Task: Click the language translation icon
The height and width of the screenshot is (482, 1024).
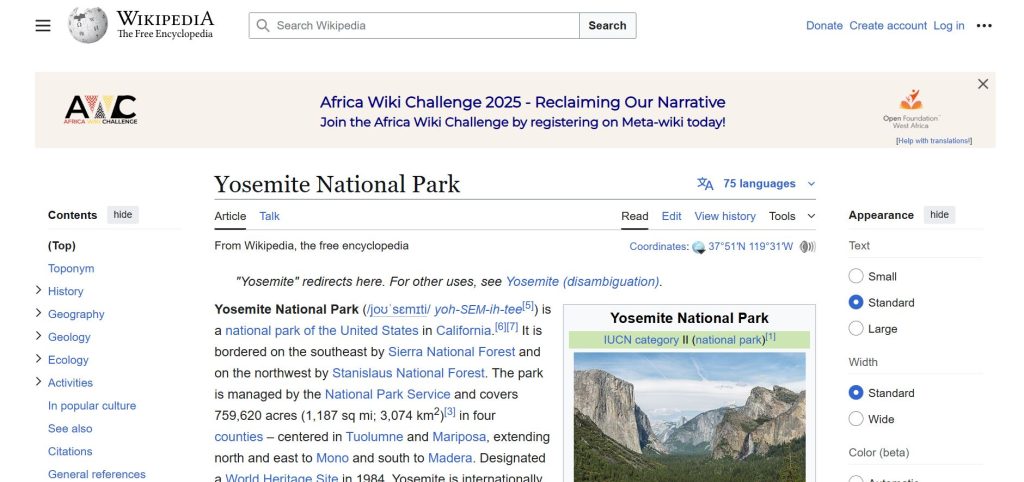Action: (705, 184)
